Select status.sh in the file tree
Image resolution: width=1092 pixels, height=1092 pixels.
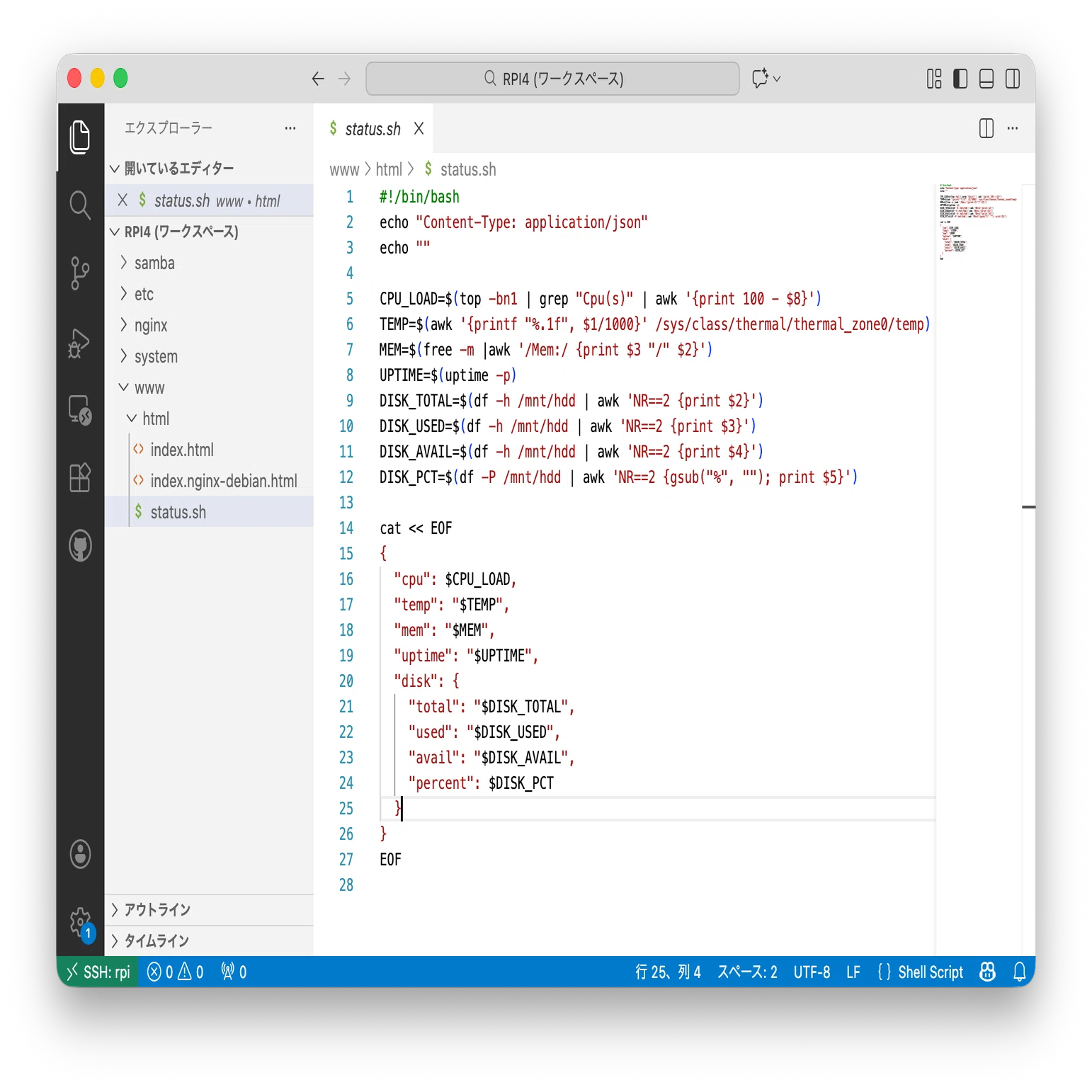(210, 512)
